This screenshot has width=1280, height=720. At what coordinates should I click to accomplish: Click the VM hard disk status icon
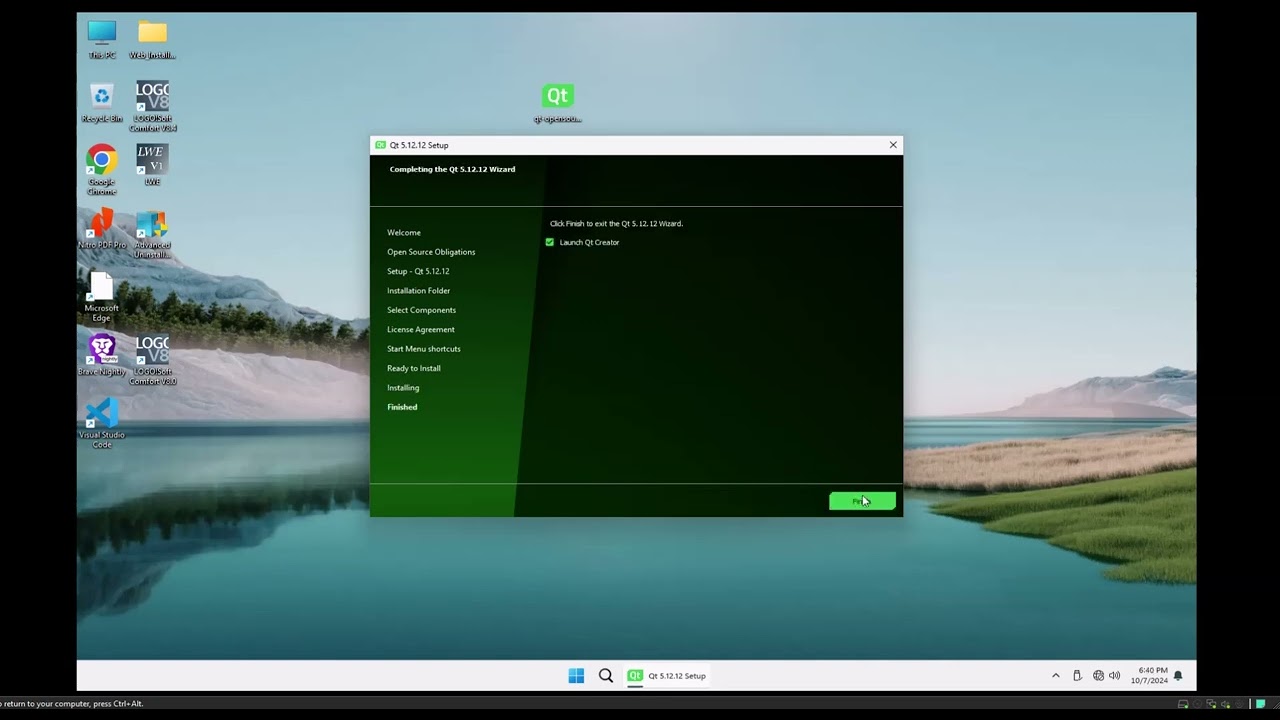[x=1183, y=704]
